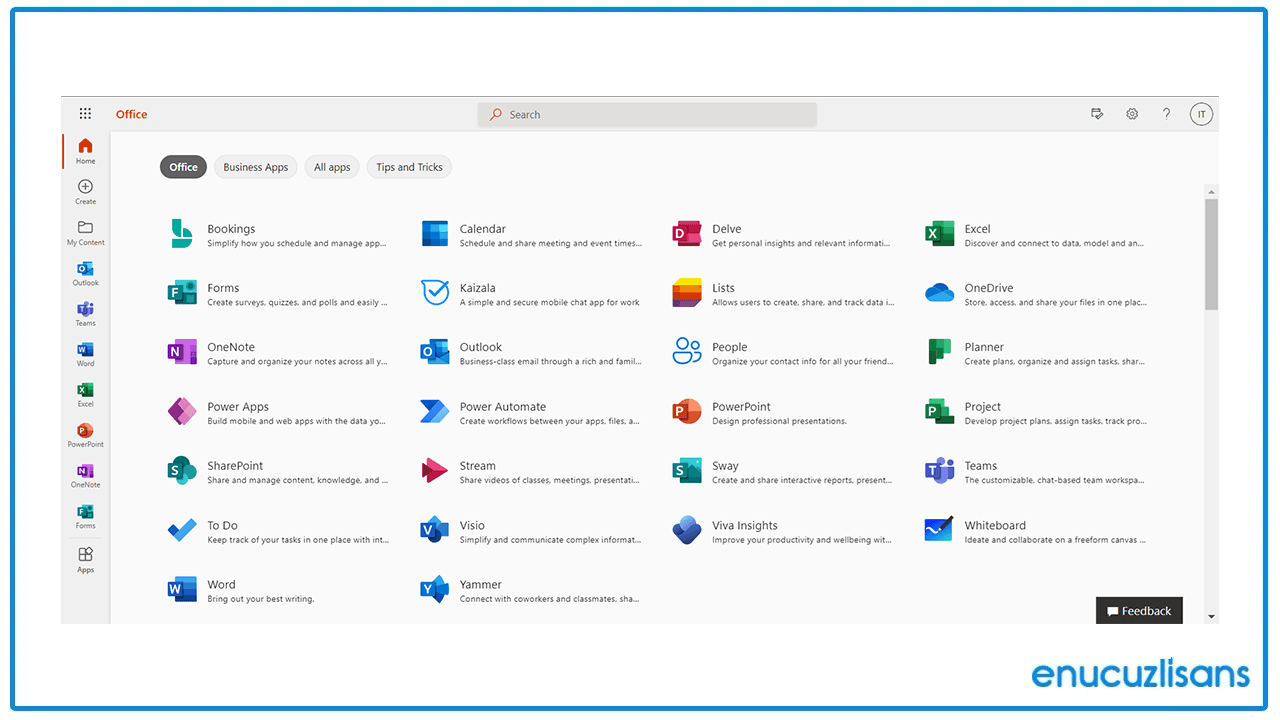
Task: Open the To Do app icon
Action: coord(182,530)
